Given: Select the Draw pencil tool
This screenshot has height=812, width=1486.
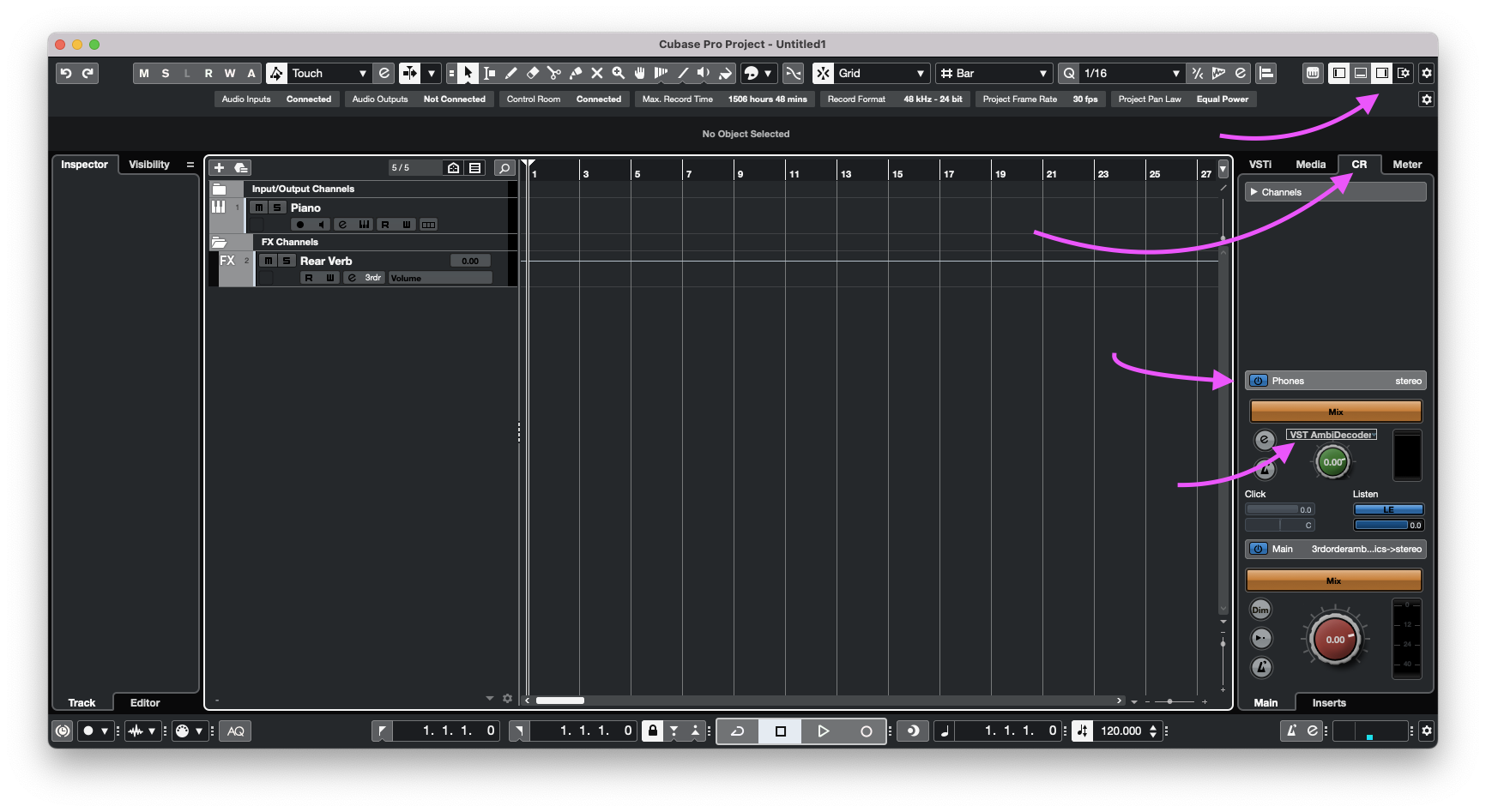Looking at the screenshot, I should coord(511,74).
